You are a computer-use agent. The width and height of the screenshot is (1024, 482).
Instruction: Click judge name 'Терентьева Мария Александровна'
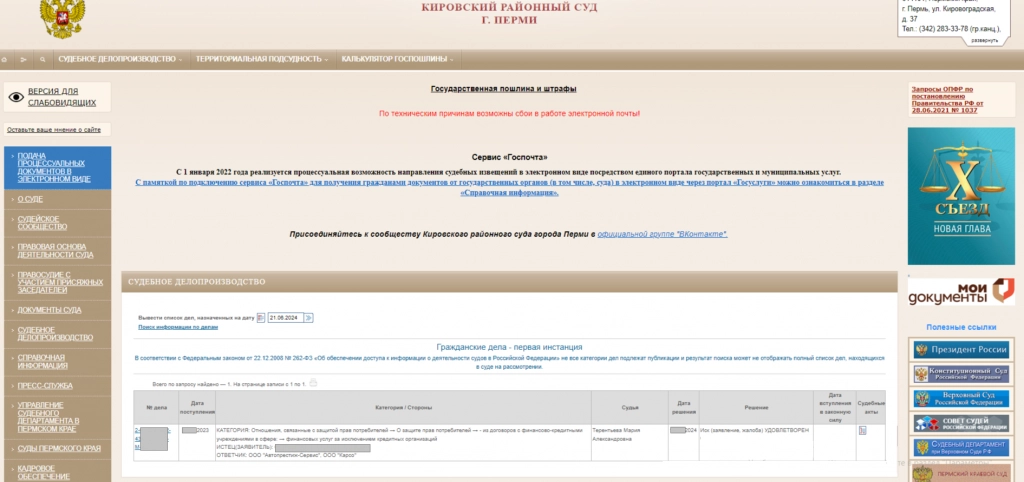click(616, 434)
